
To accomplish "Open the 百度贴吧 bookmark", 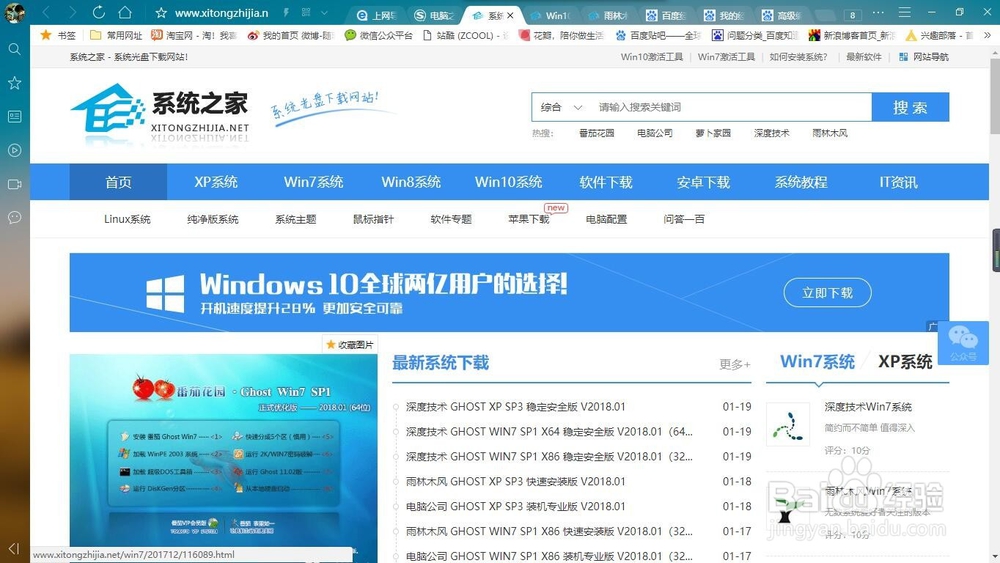I will pyautogui.click(x=658, y=35).
